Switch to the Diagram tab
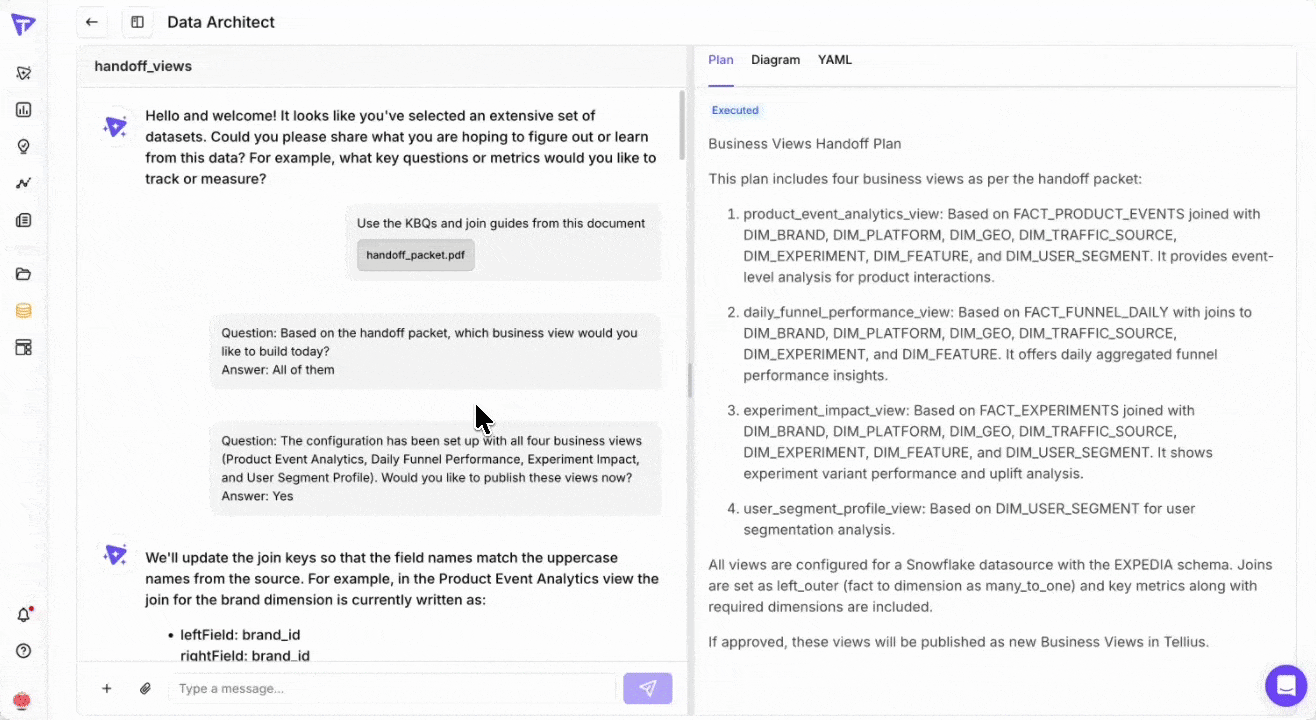 pyautogui.click(x=775, y=60)
